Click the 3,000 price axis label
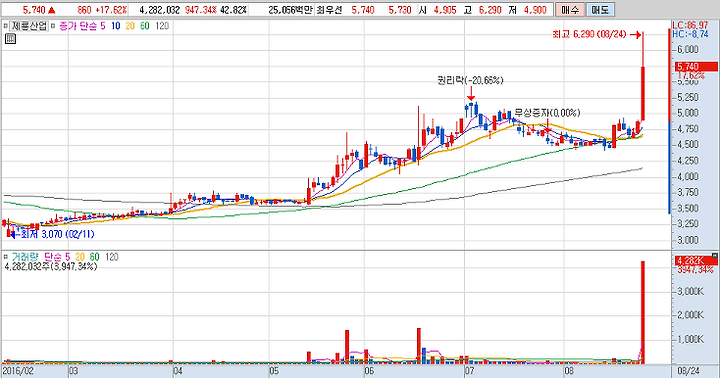This screenshot has width=720, height=378. pyautogui.click(x=687, y=240)
